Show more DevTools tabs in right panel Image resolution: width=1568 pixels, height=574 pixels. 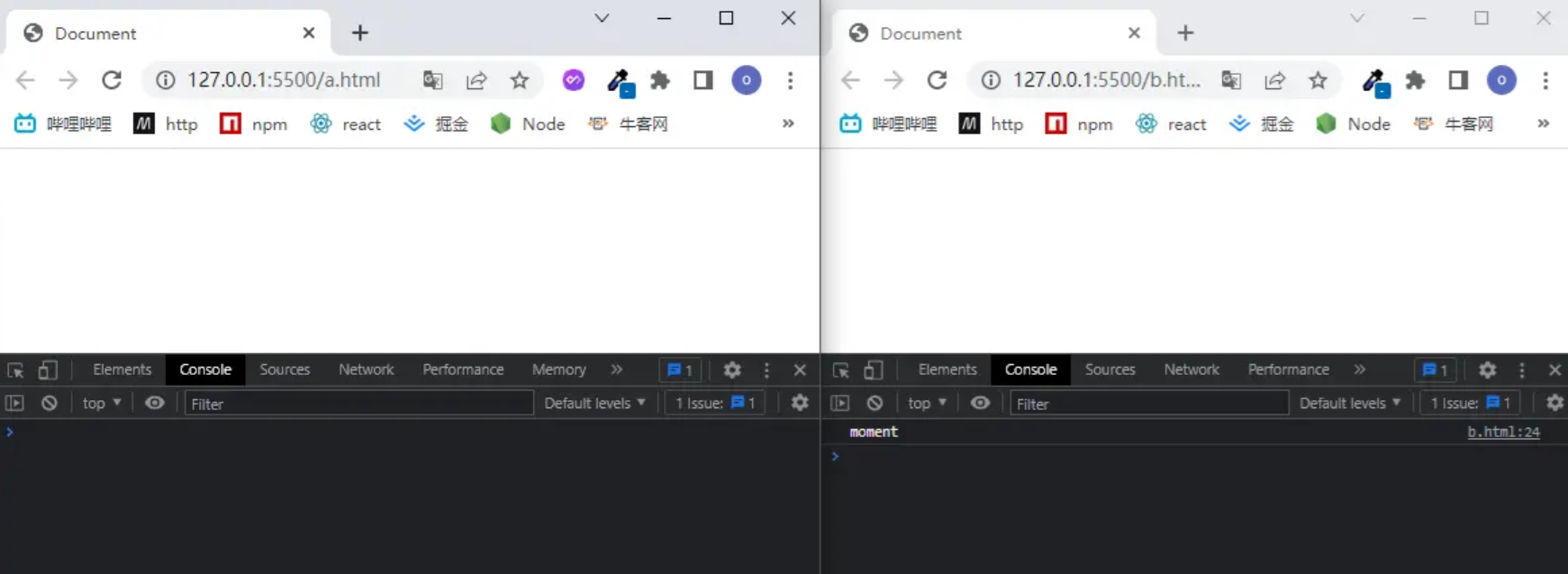point(1359,370)
